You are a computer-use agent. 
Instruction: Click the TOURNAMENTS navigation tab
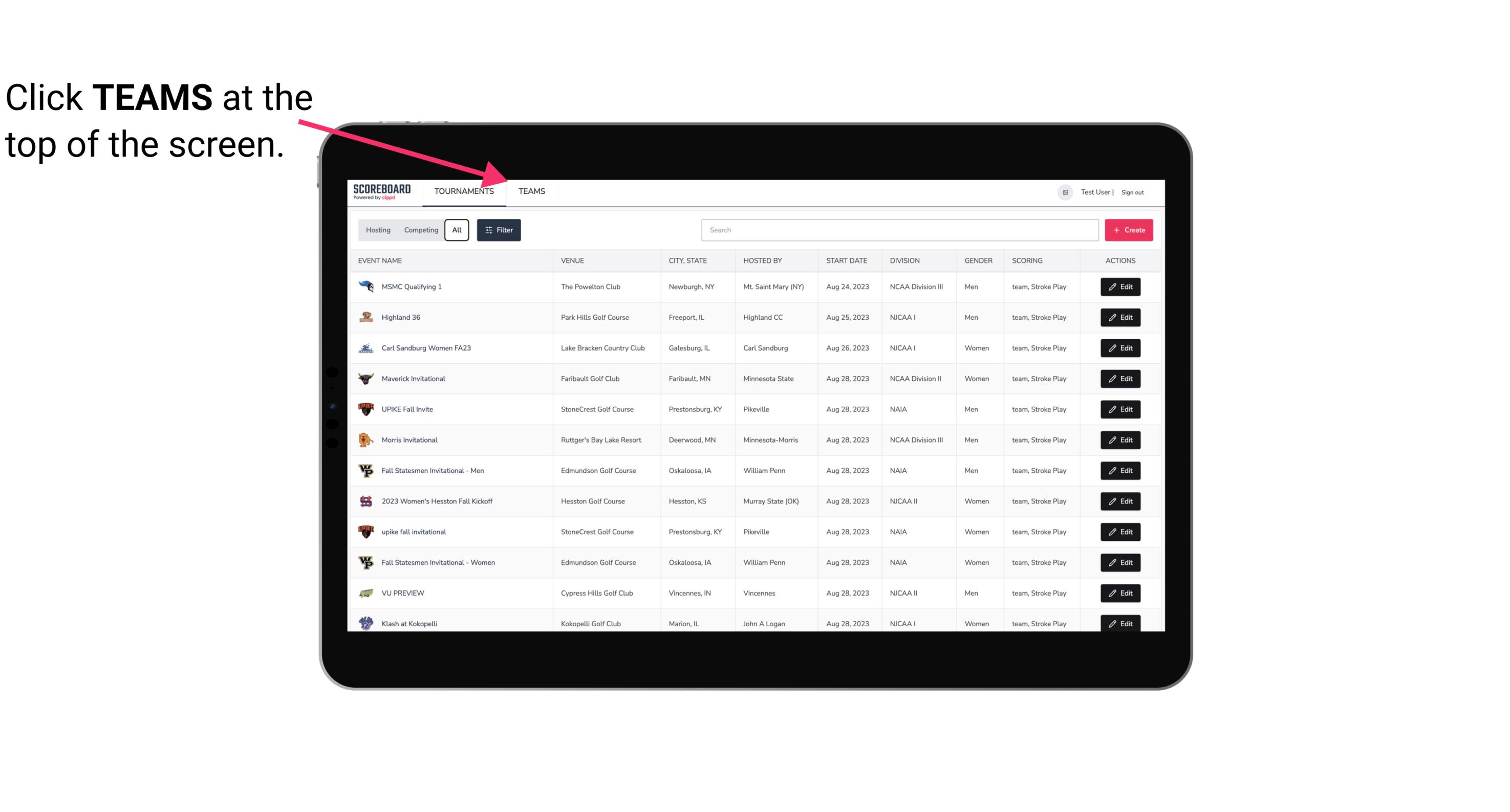pyautogui.click(x=464, y=191)
